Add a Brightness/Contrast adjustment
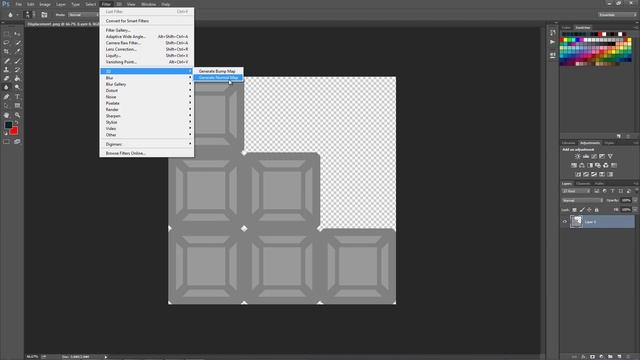 click(x=578, y=156)
